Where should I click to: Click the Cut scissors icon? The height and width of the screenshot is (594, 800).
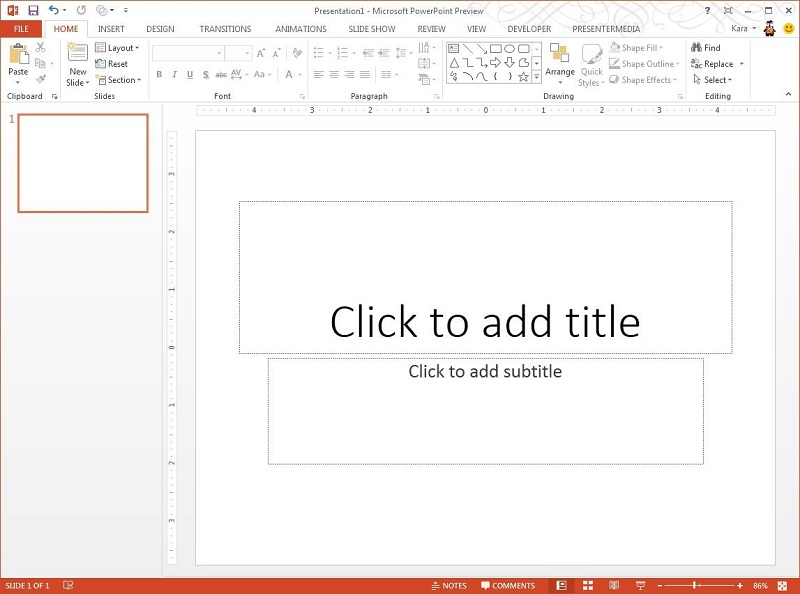pos(41,47)
